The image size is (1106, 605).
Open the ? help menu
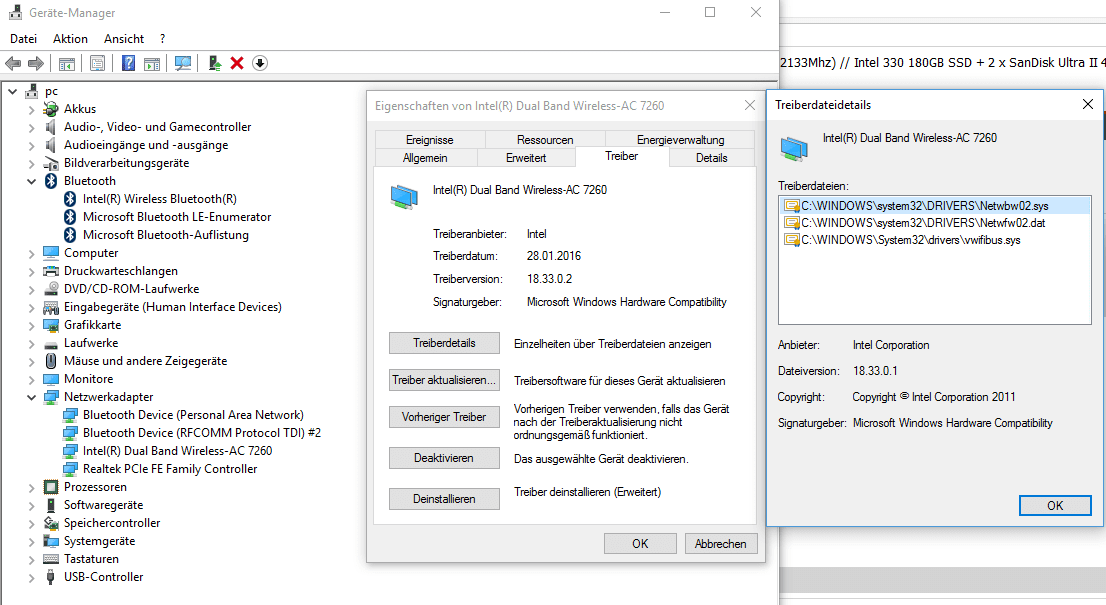pyautogui.click(x=162, y=39)
